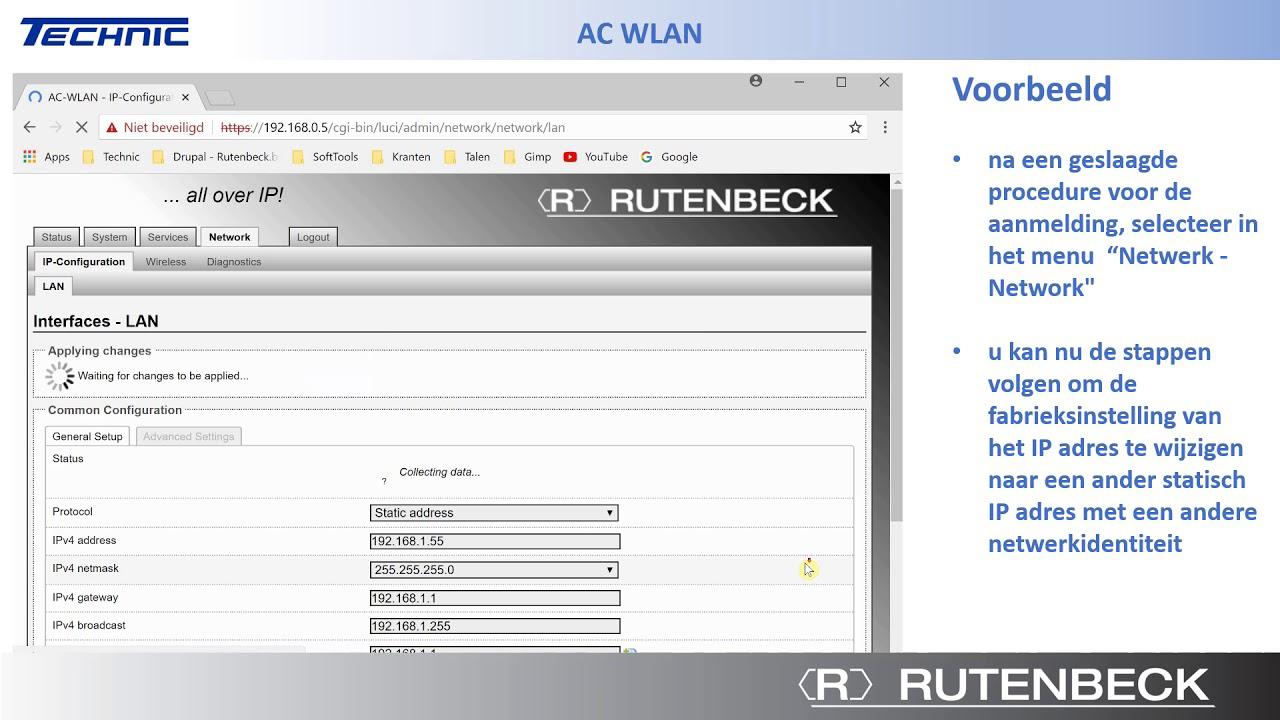Close the AC-WLAN browser tab

[x=185, y=97]
